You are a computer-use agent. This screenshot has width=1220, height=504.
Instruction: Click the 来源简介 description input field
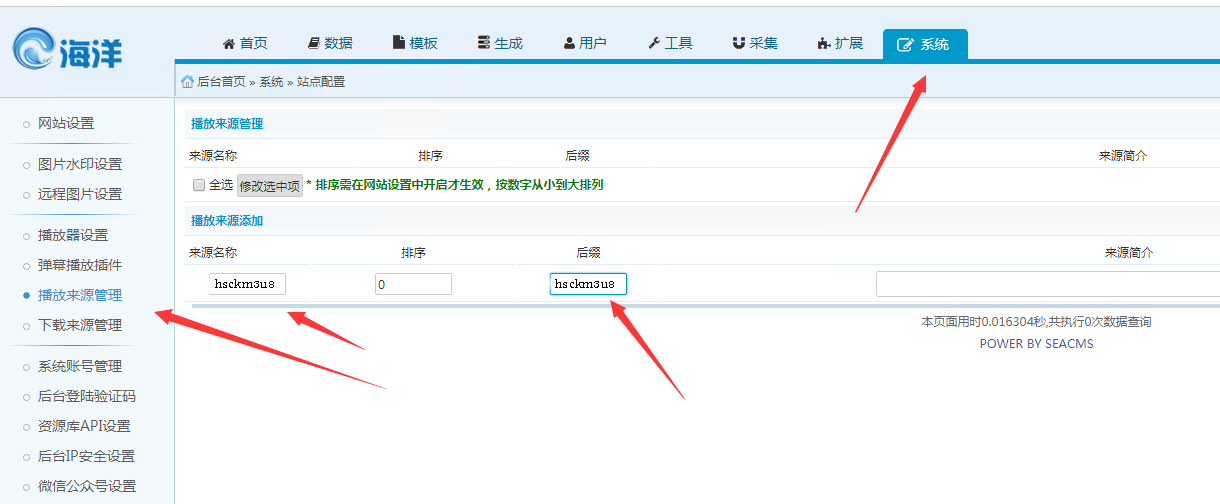point(1046,284)
